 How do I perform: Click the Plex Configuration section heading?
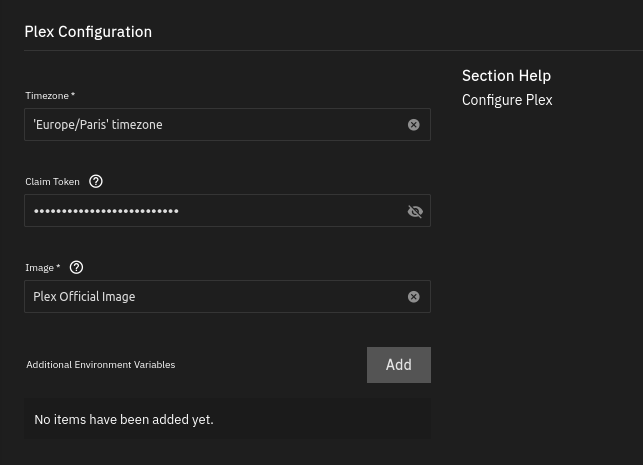click(88, 32)
